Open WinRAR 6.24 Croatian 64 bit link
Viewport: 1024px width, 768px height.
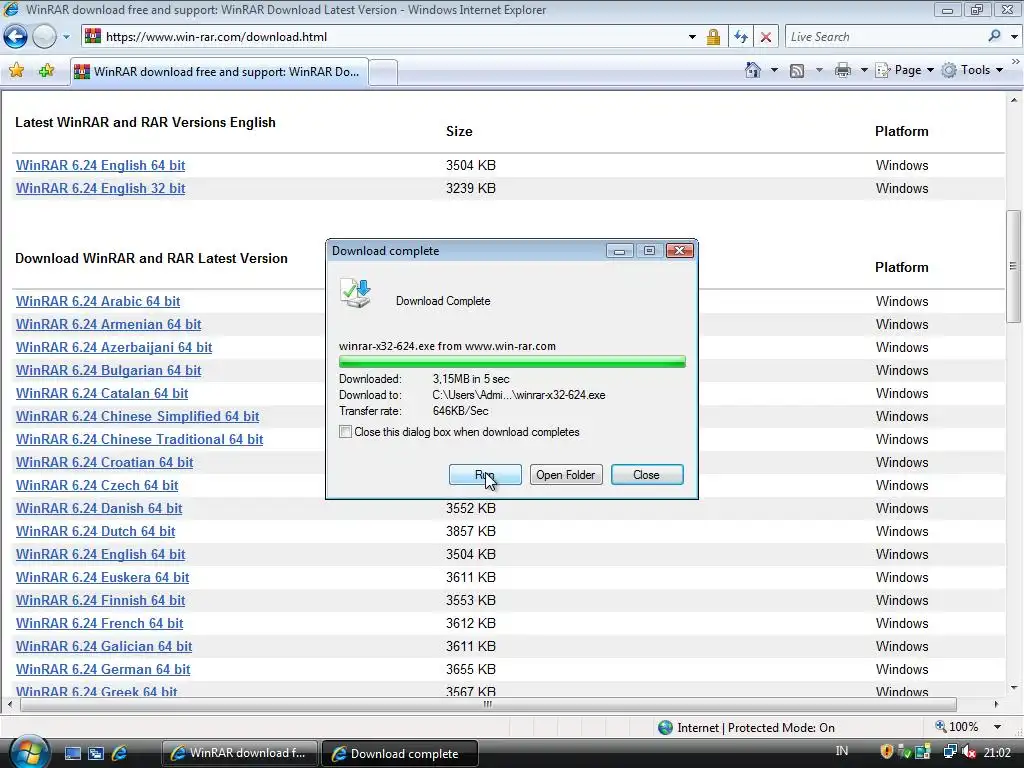point(104,462)
